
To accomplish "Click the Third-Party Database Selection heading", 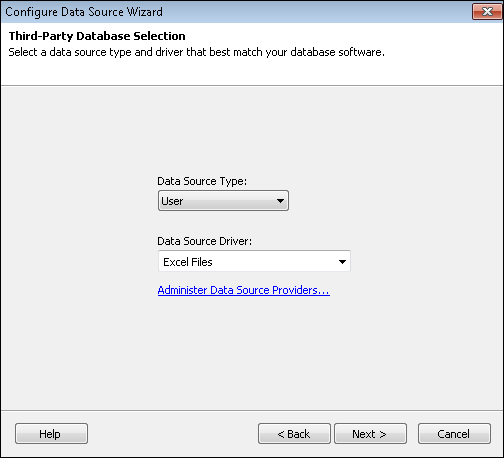I will click(97, 36).
